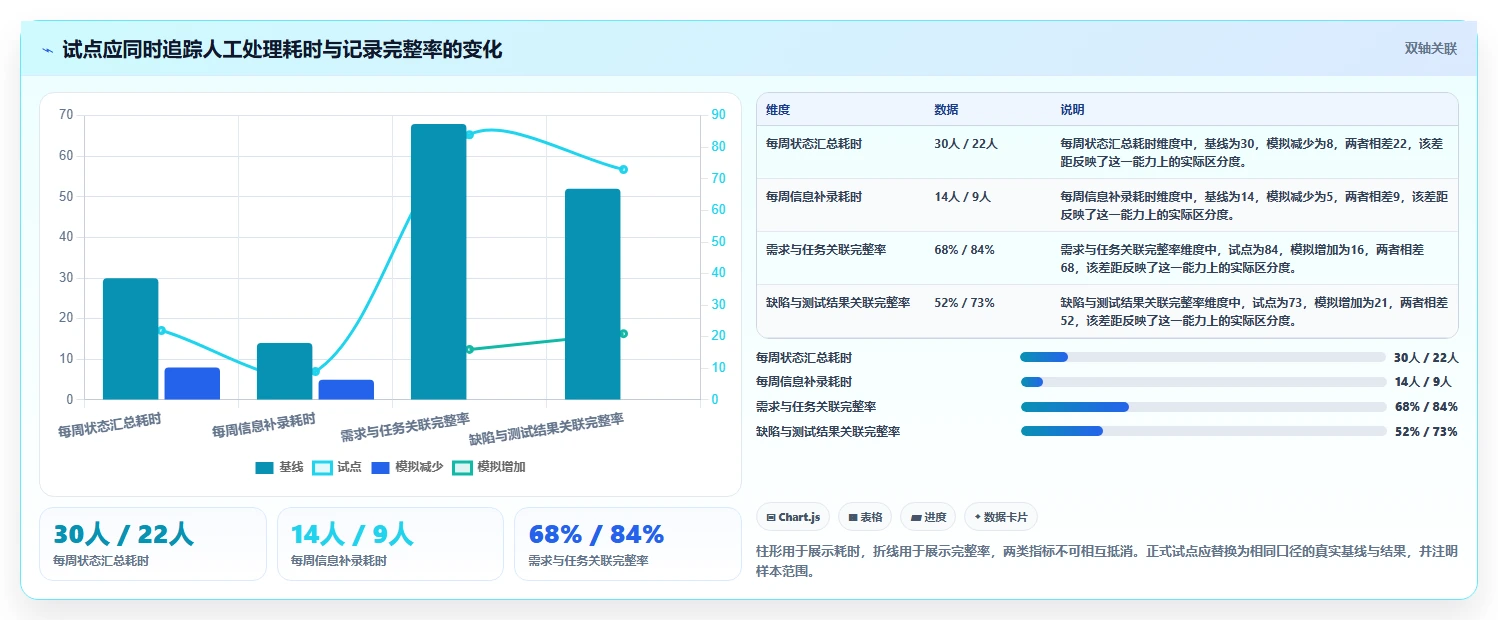Toggle the 模拟增加 legend entry
1498x620 pixels.
click(x=489, y=467)
